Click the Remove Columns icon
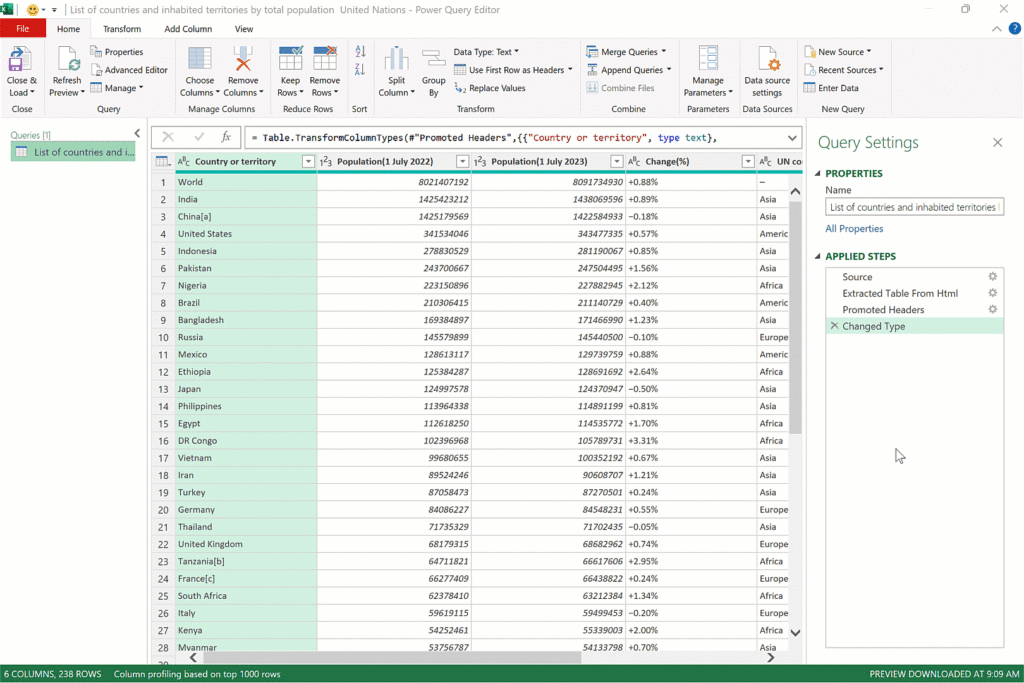 click(x=241, y=60)
